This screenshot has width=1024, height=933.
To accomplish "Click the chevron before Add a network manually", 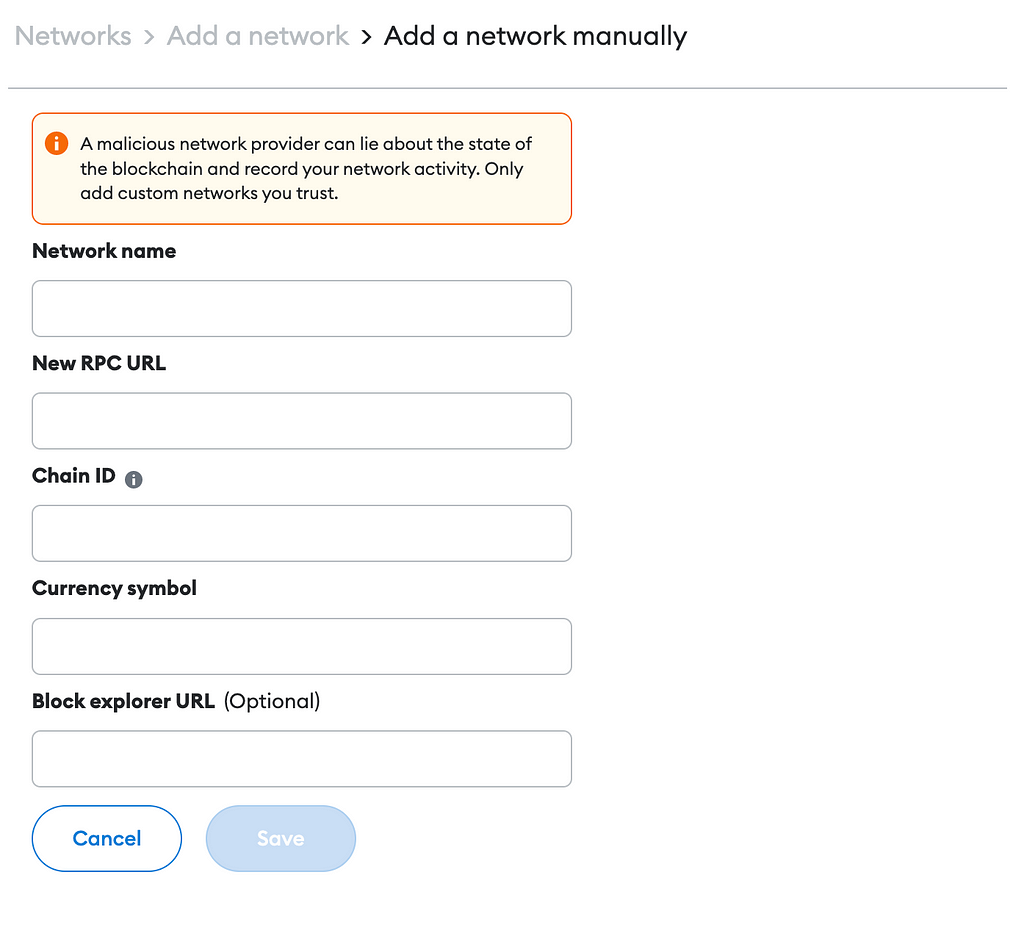I will click(x=366, y=37).
